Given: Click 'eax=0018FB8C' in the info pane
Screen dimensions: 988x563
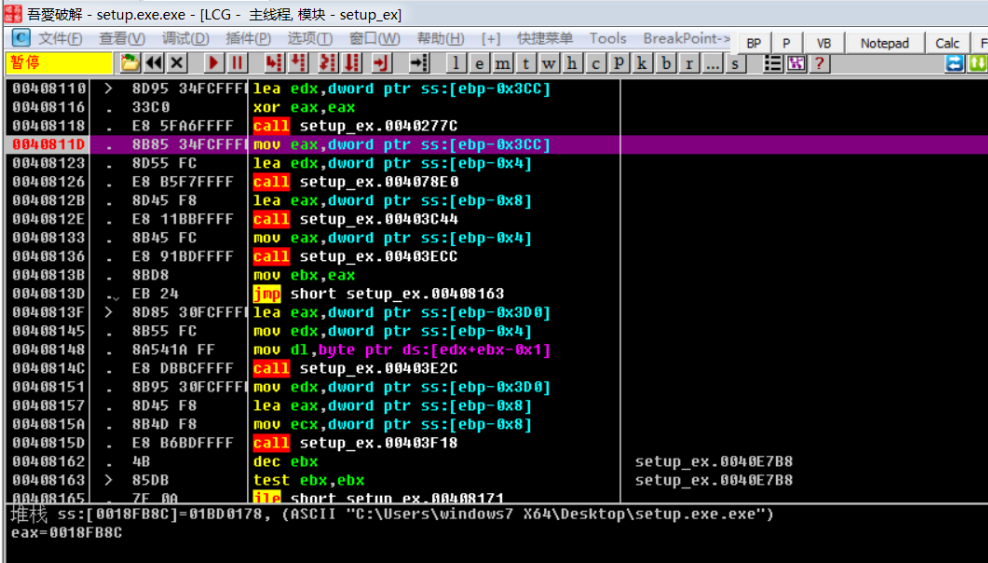Looking at the screenshot, I should (x=67, y=533).
